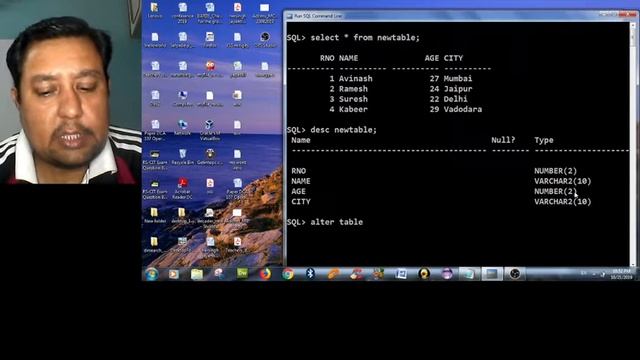
Task: Click the 'Ramesh' name cell
Action: point(353,89)
